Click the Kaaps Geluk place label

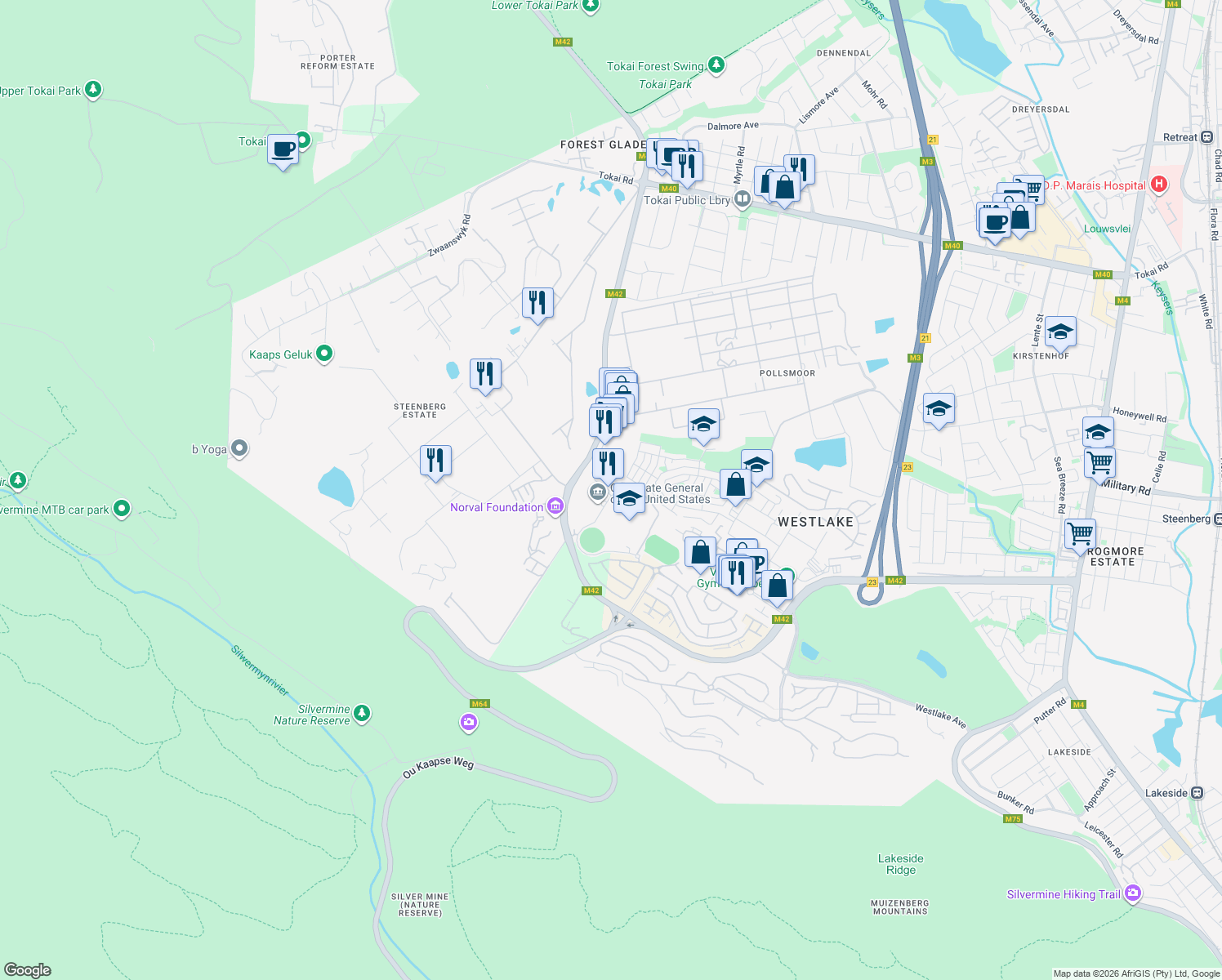point(282,354)
